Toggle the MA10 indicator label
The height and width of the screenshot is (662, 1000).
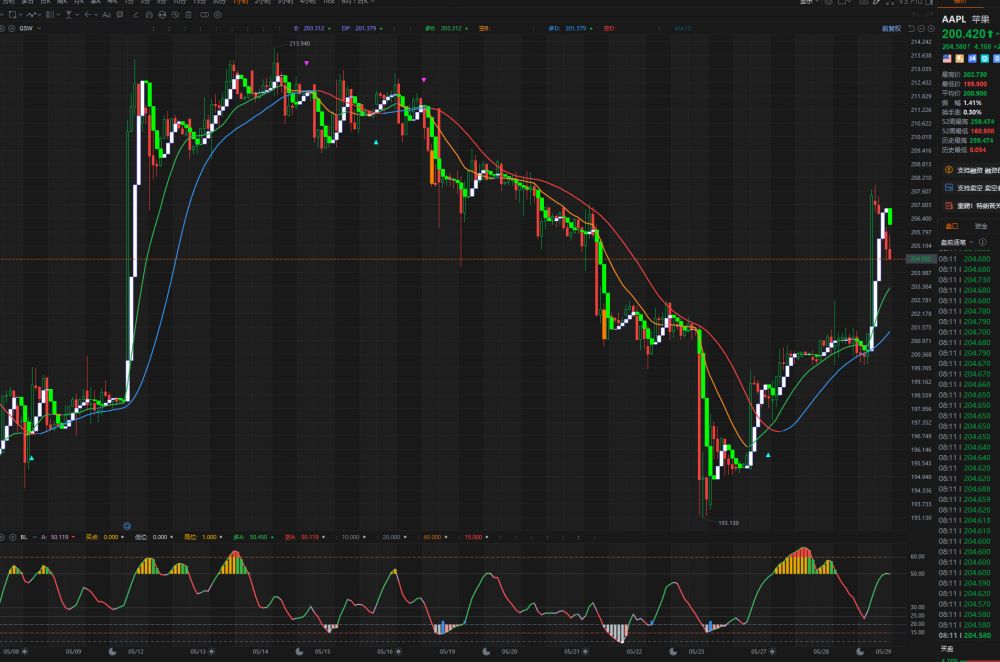click(683, 29)
